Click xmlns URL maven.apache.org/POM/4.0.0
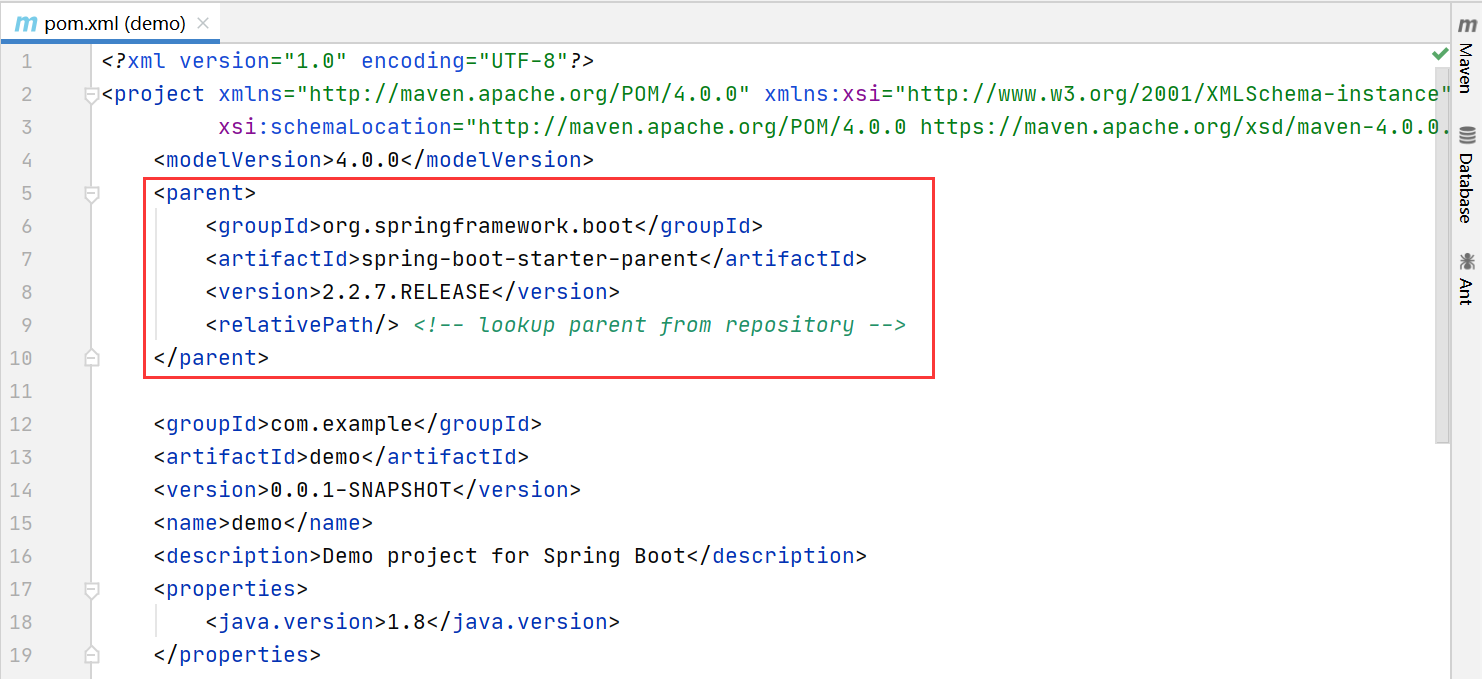 pyautogui.click(x=523, y=94)
